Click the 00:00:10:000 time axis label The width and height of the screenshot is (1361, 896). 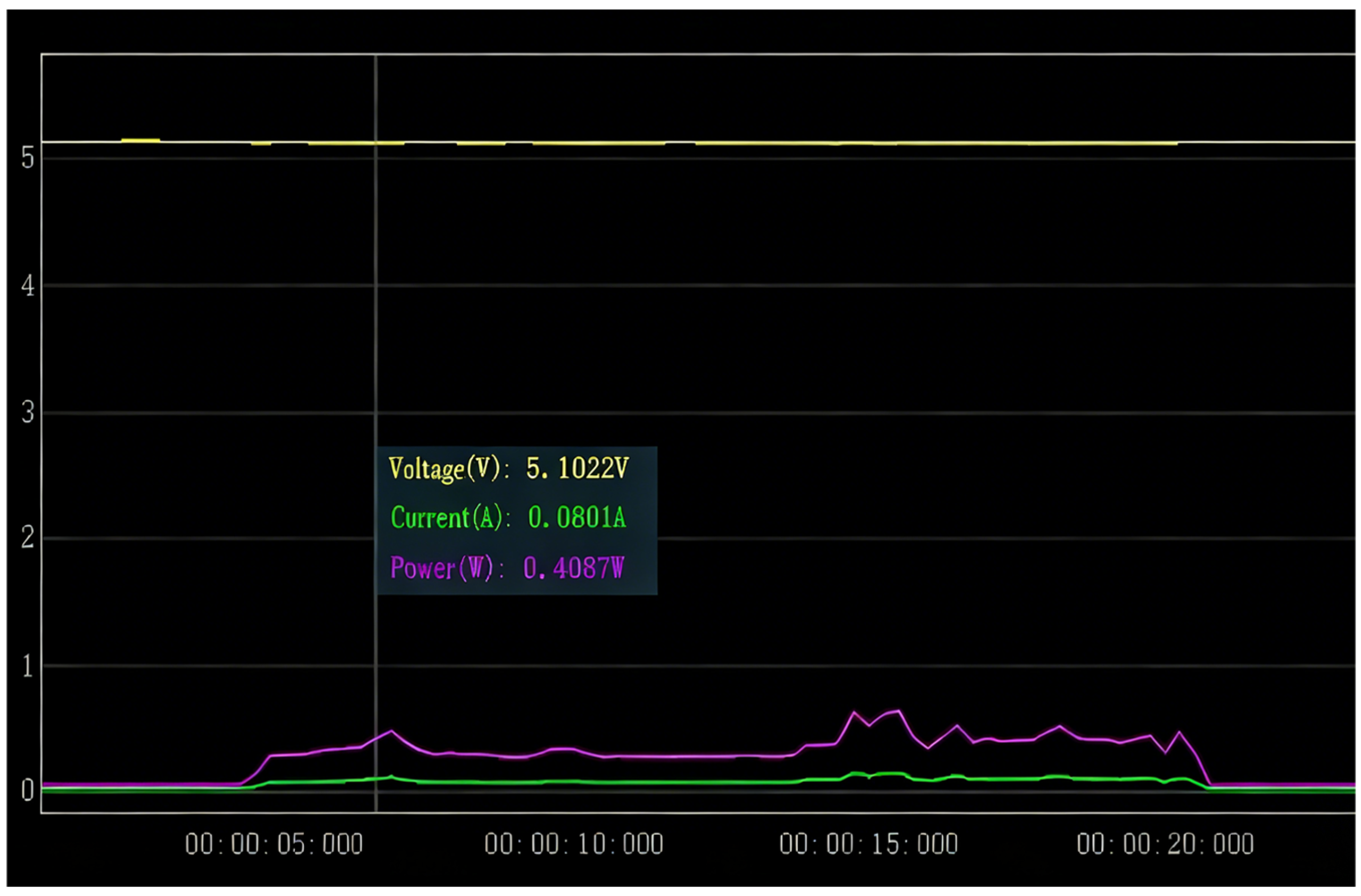click(x=574, y=844)
